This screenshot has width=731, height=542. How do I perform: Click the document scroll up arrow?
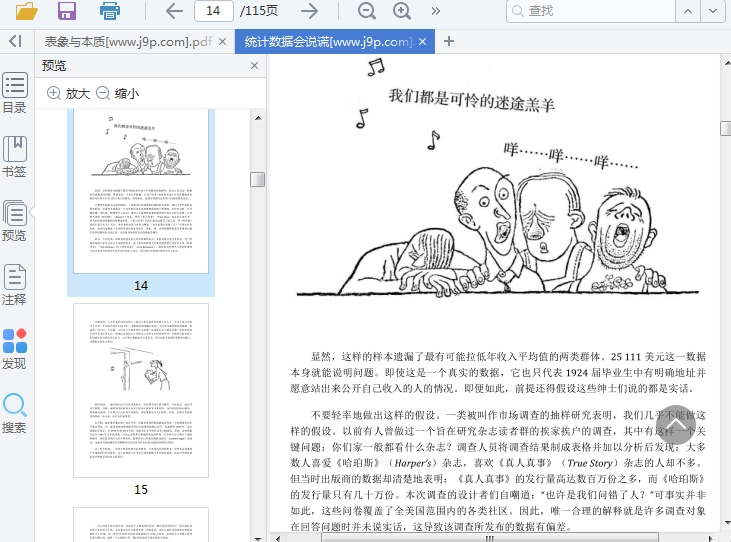pos(726,62)
